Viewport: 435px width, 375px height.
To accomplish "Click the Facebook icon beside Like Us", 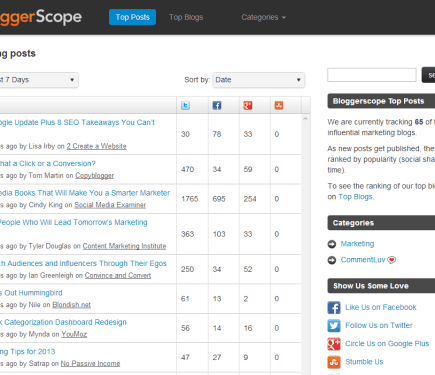I will pyautogui.click(x=334, y=307).
